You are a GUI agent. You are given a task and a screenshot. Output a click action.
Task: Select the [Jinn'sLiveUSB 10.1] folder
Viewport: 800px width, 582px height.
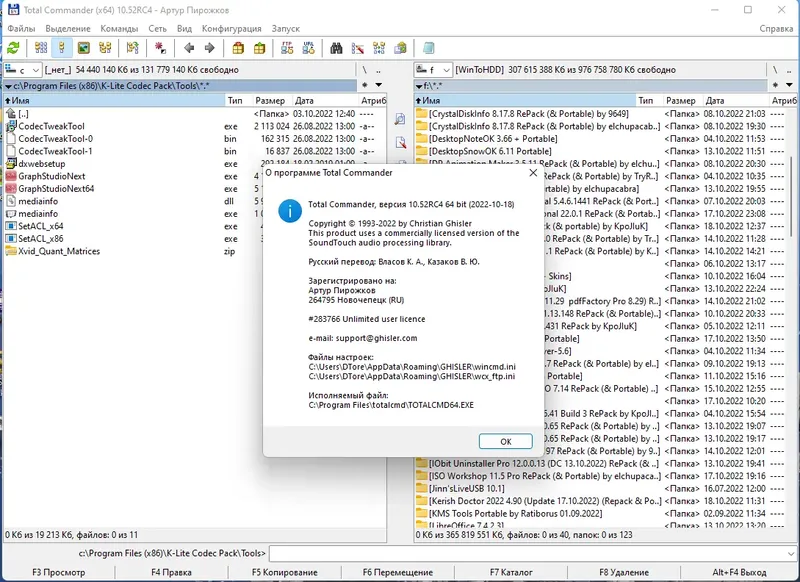[x=600, y=489]
